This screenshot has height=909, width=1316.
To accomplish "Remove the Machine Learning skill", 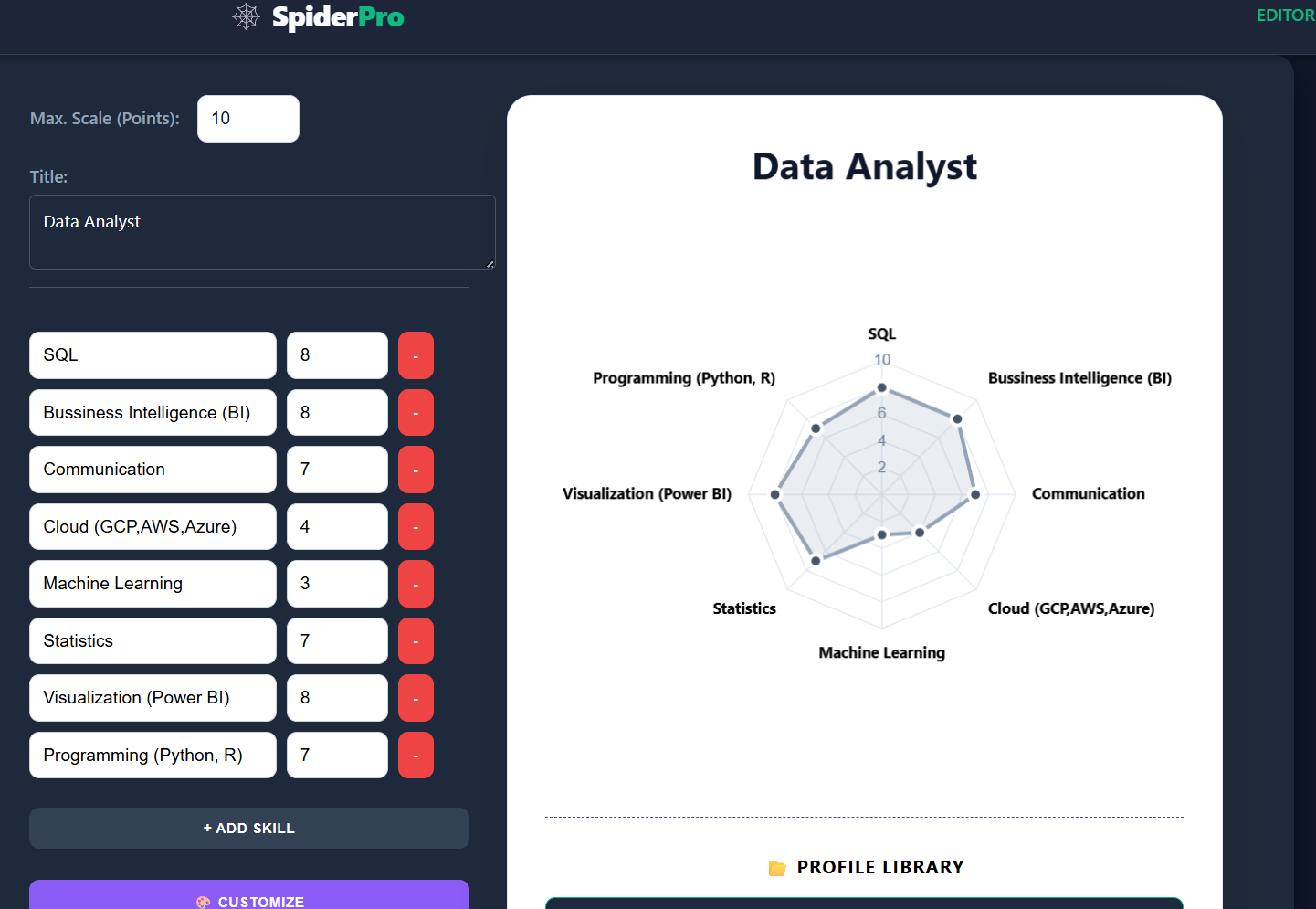I will 416,584.
